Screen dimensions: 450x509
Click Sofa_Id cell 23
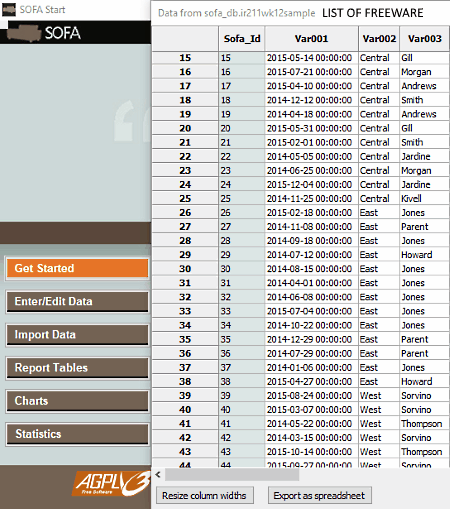pyautogui.click(x=242, y=171)
